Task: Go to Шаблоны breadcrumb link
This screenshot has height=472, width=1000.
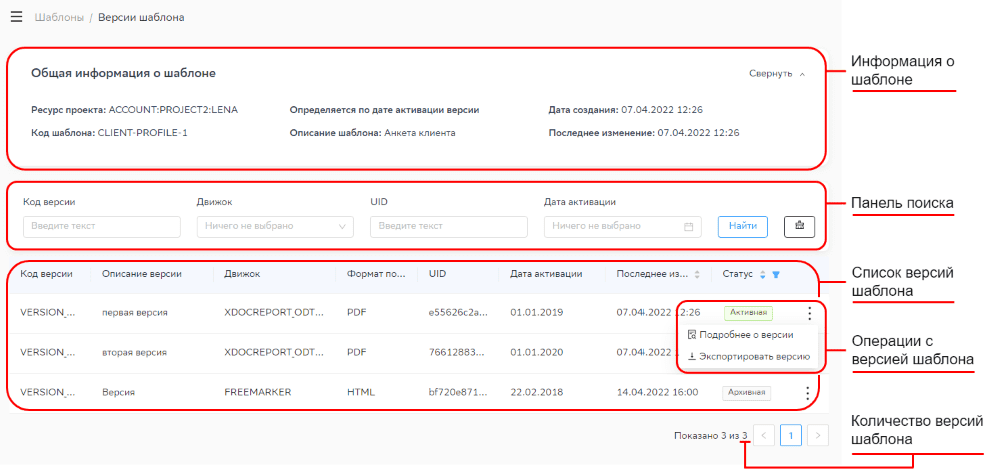Action: [56, 17]
